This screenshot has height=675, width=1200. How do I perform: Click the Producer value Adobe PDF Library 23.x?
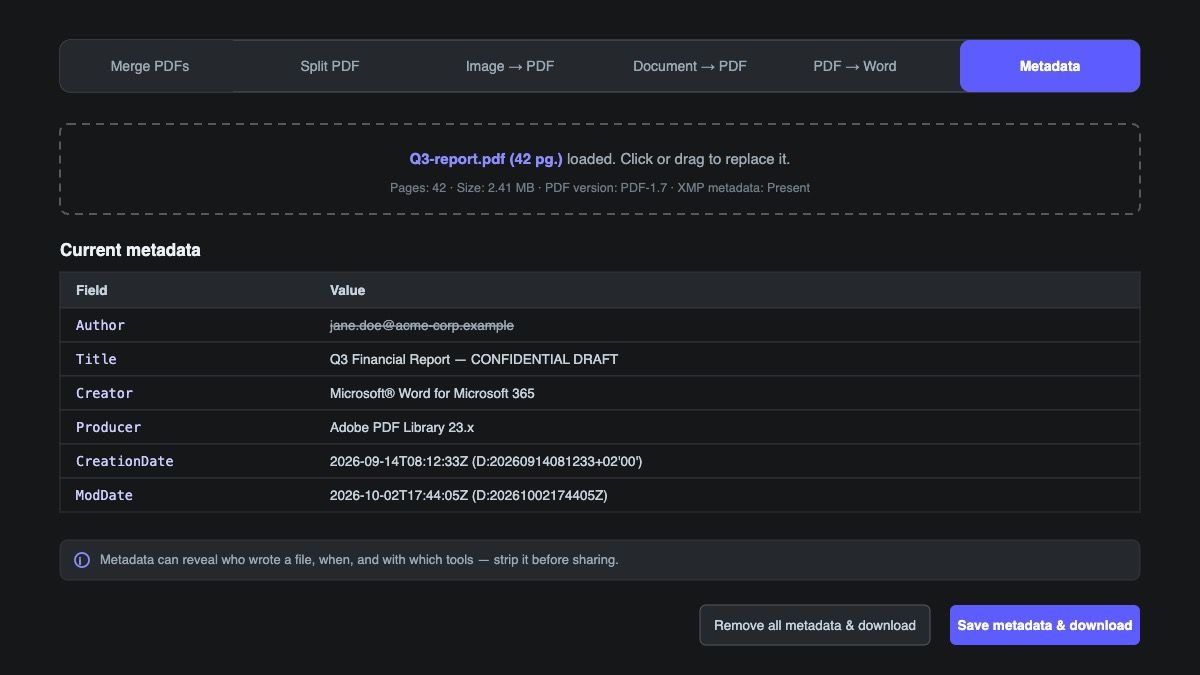[x=402, y=427]
